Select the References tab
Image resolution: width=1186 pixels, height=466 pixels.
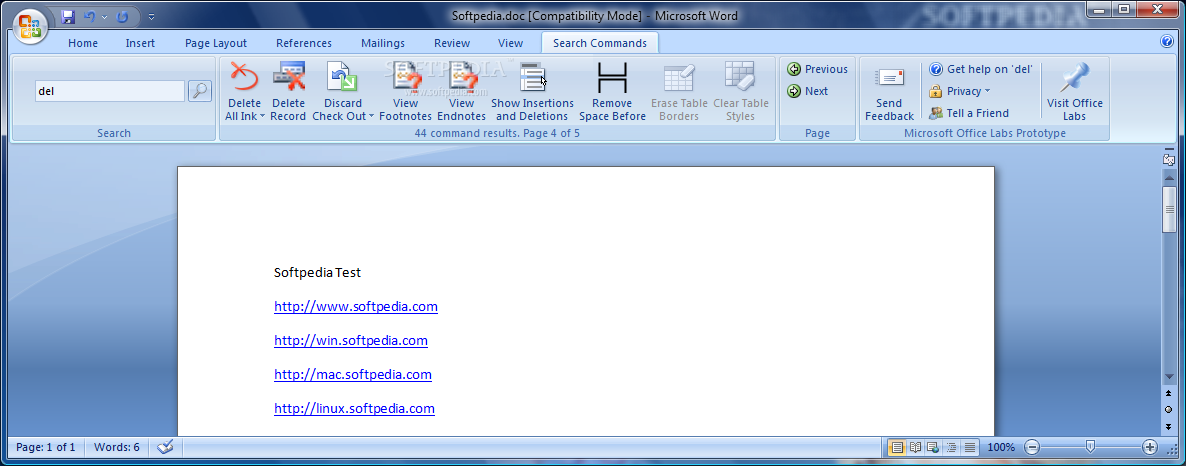(x=303, y=43)
